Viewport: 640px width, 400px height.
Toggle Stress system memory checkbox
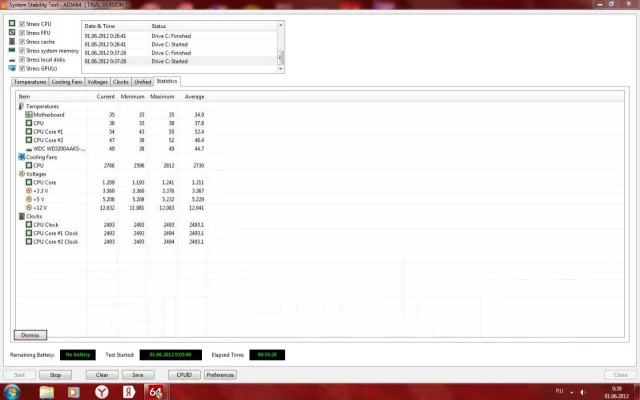[22, 51]
